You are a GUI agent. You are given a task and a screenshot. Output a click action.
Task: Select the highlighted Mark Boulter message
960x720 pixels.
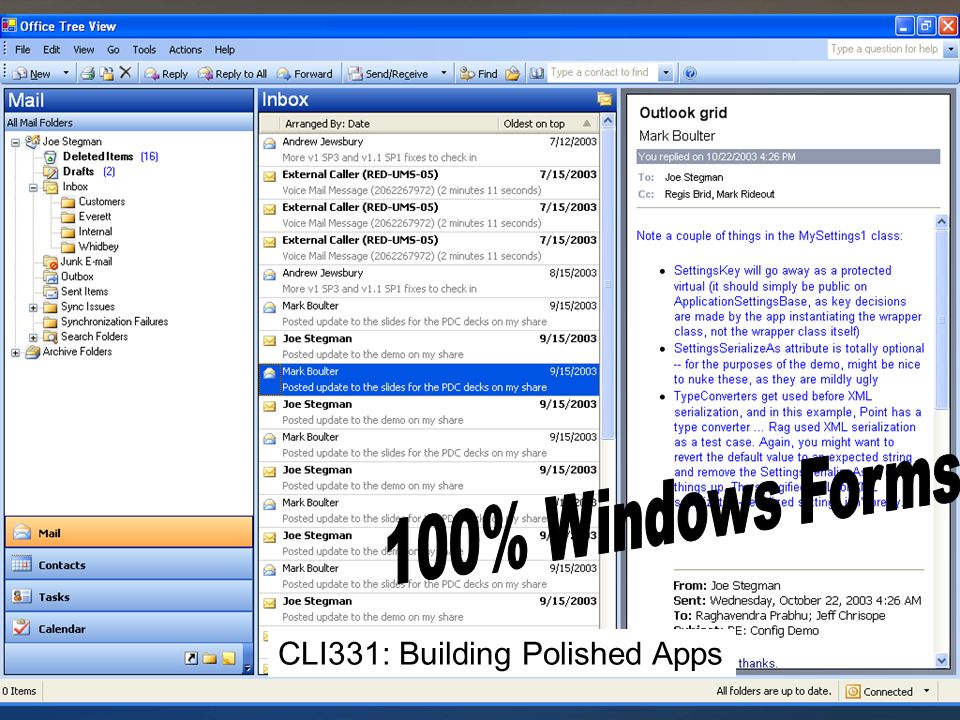tap(429, 380)
